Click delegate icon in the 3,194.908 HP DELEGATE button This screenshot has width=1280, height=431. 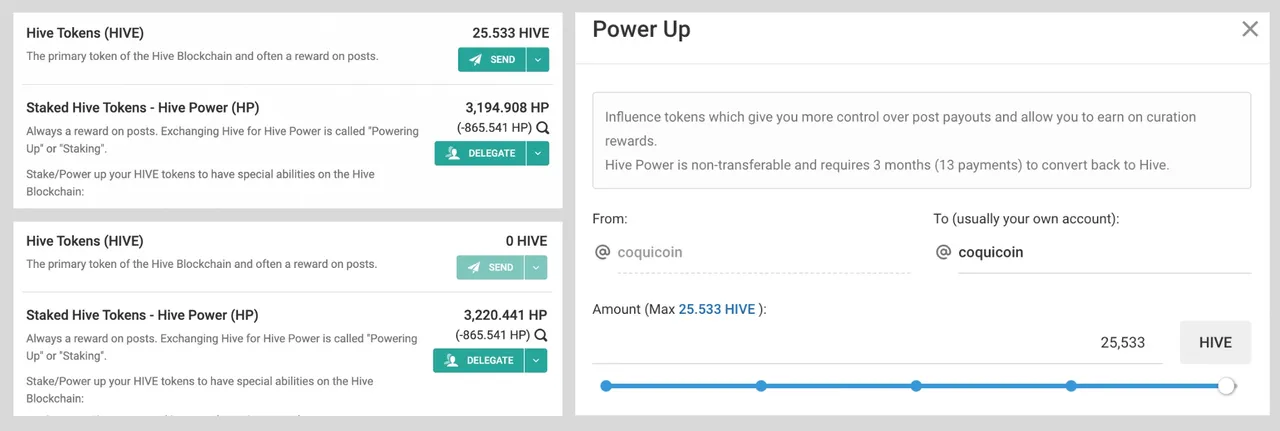coord(453,153)
